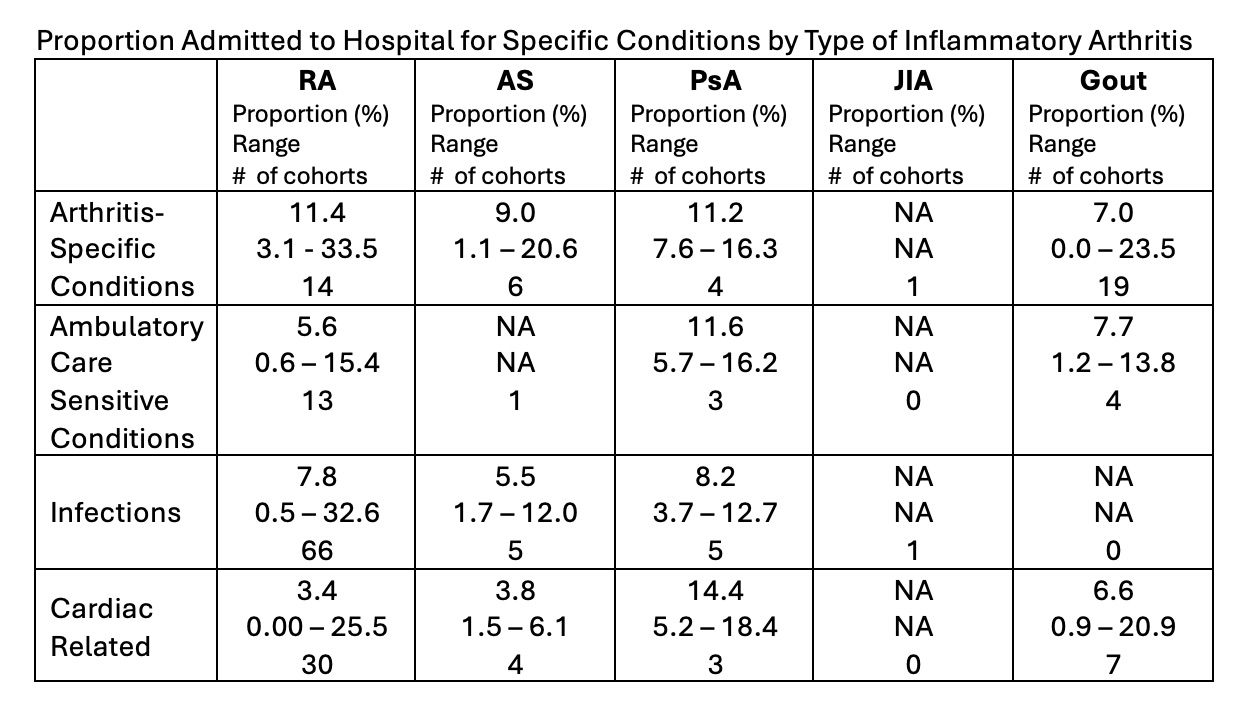The height and width of the screenshot is (718, 1248).
Task: Select the PsA Cardiac Related proportion 14.4
Action: [x=715, y=590]
